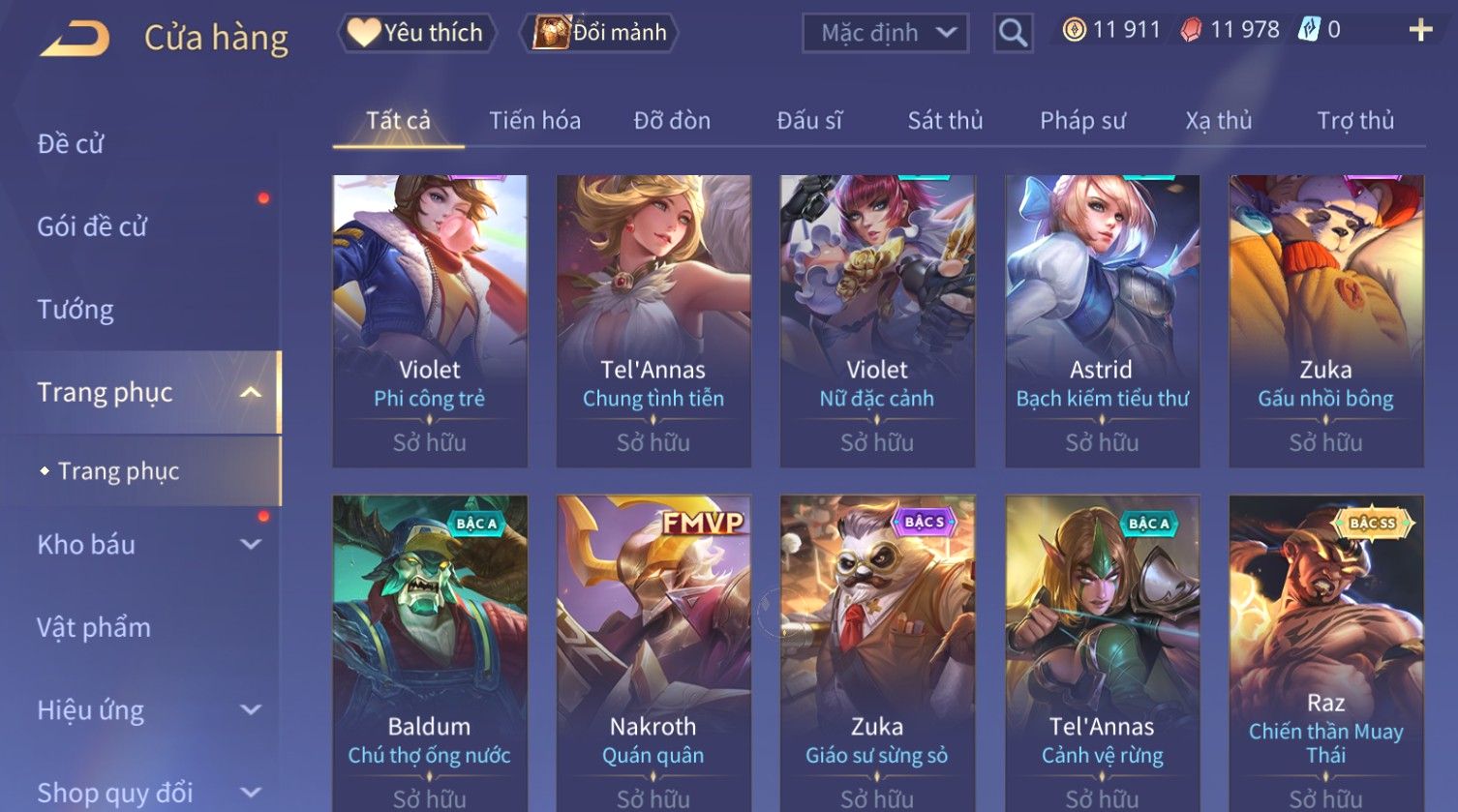
Task: Click the back arrow icon
Action: pyautogui.click(x=75, y=39)
